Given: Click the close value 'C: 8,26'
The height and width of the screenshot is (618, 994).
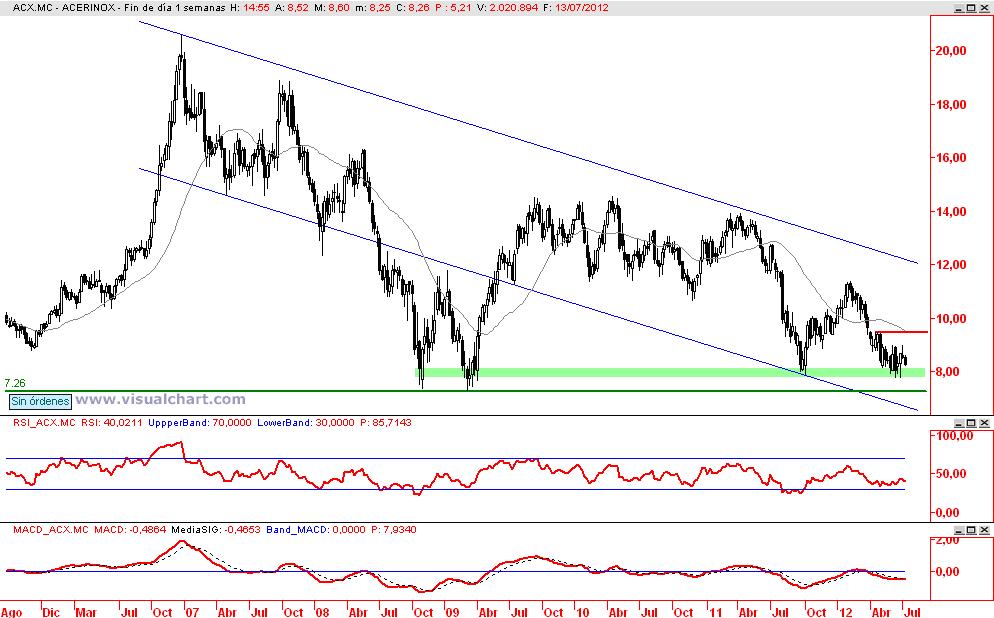Looking at the screenshot, I should pyautogui.click(x=414, y=8).
